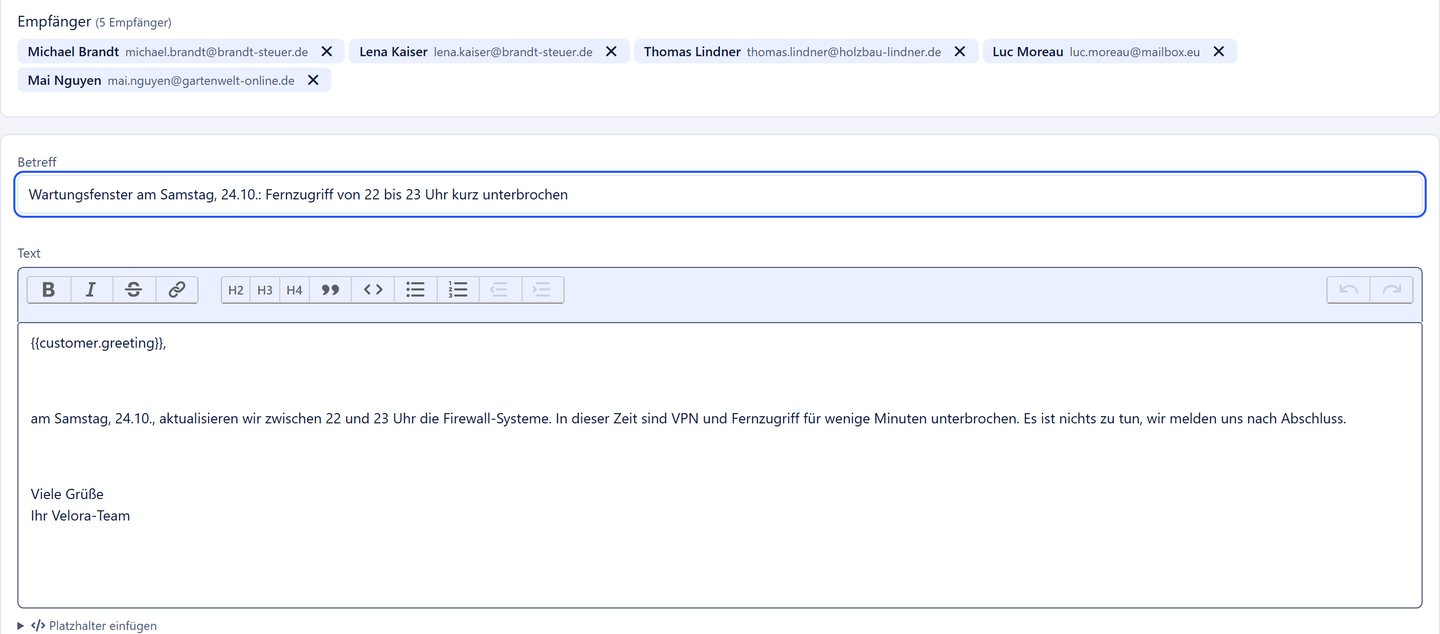This screenshot has width=1440, height=634.
Task: Click into the message body text area
Action: (720, 465)
